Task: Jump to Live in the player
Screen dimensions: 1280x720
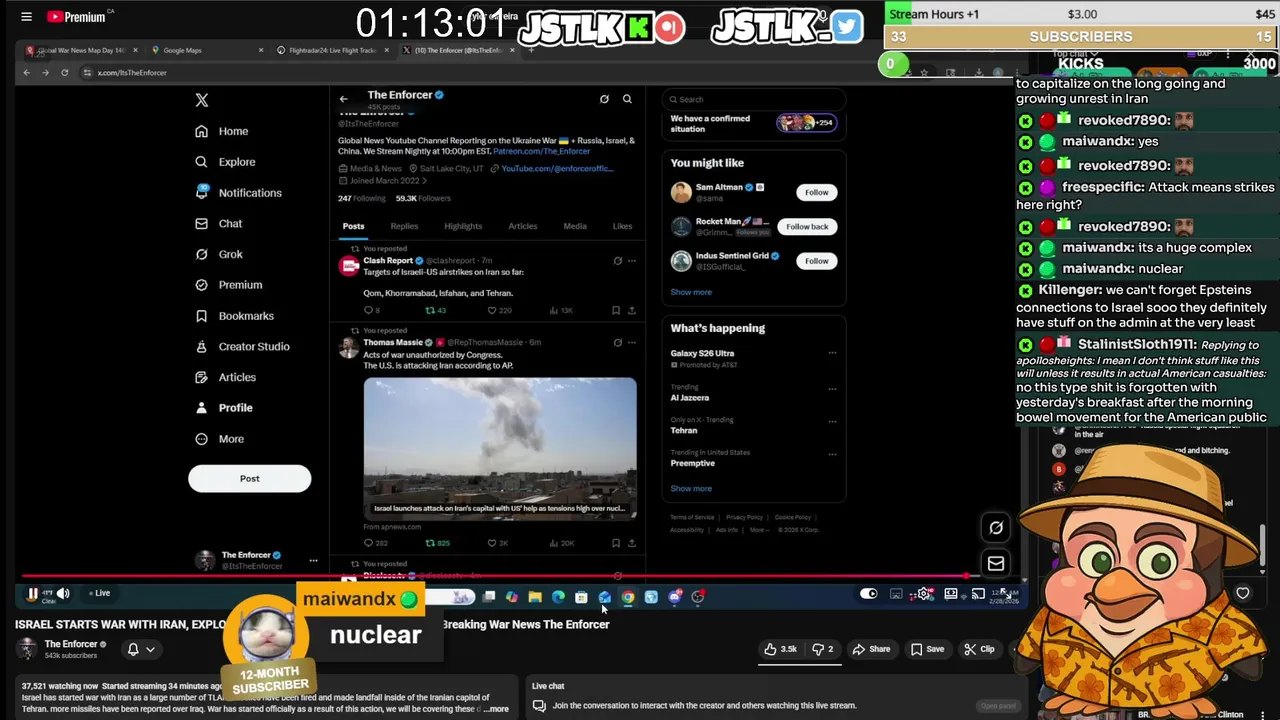Action: click(100, 593)
